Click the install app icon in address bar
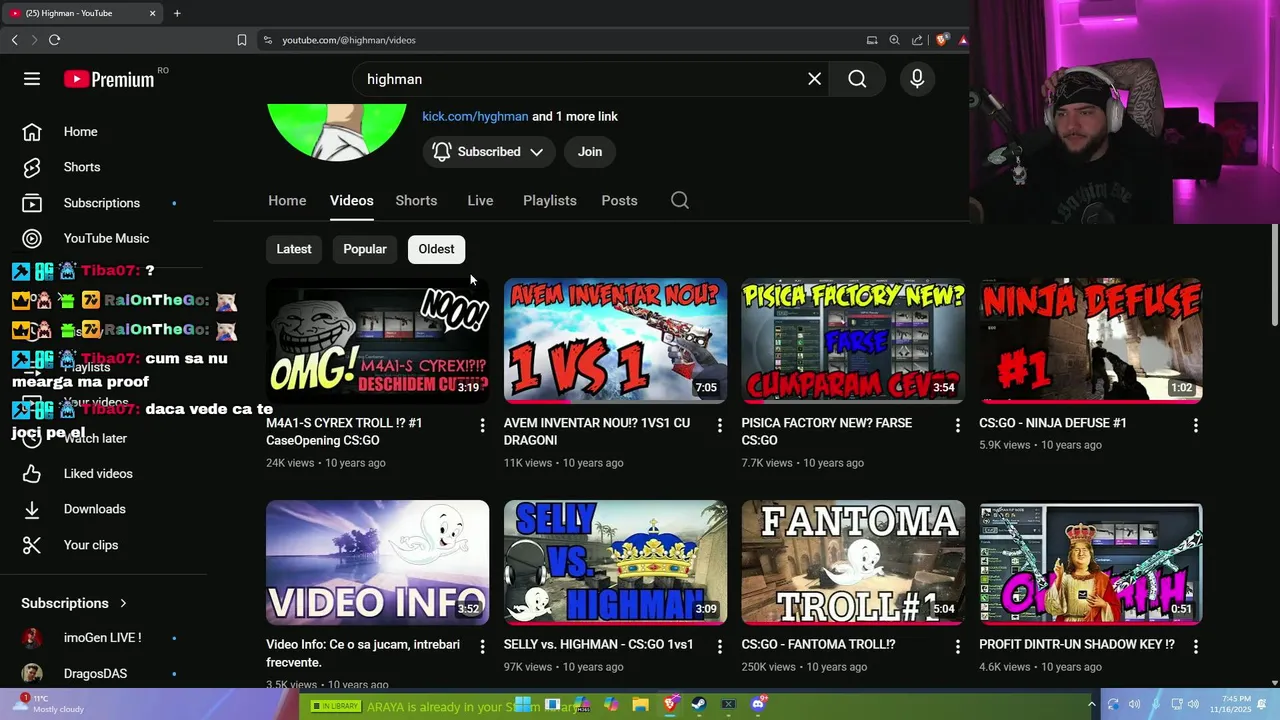1280x720 pixels. 872,40
